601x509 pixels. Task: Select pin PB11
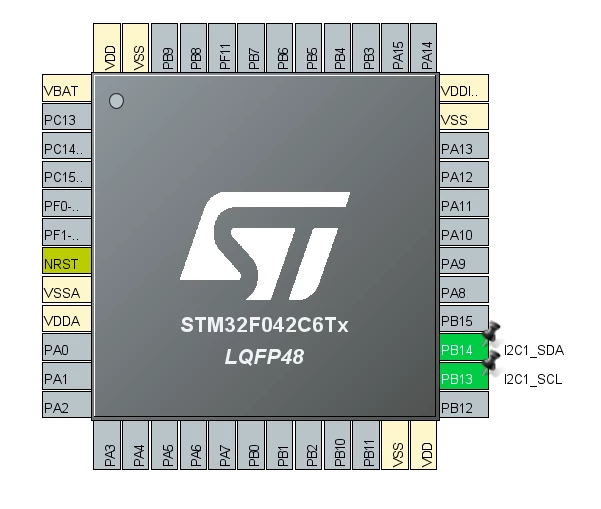(x=366, y=445)
